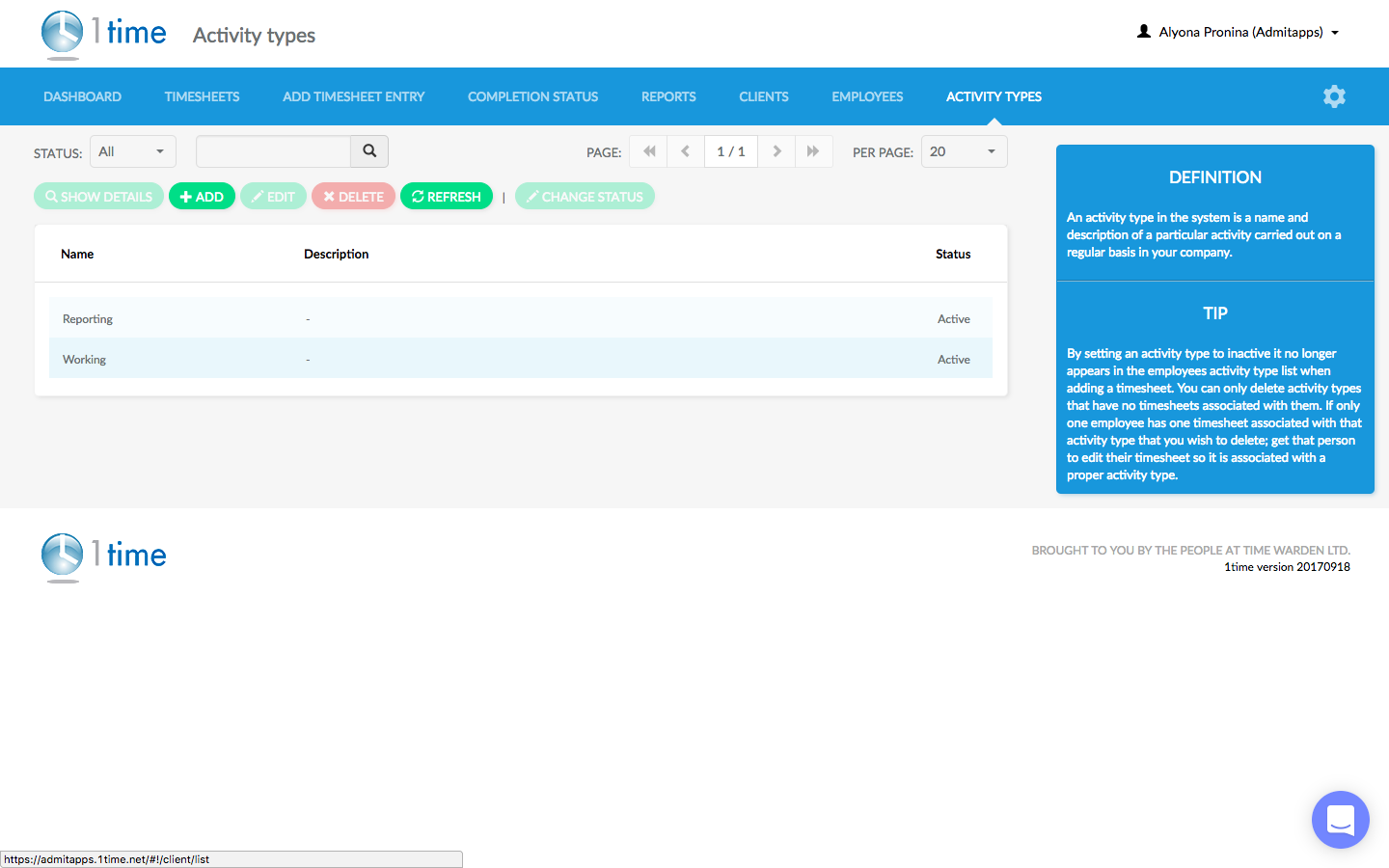The image size is (1389, 868).
Task: Click the 1time logo in header
Action: point(103,34)
